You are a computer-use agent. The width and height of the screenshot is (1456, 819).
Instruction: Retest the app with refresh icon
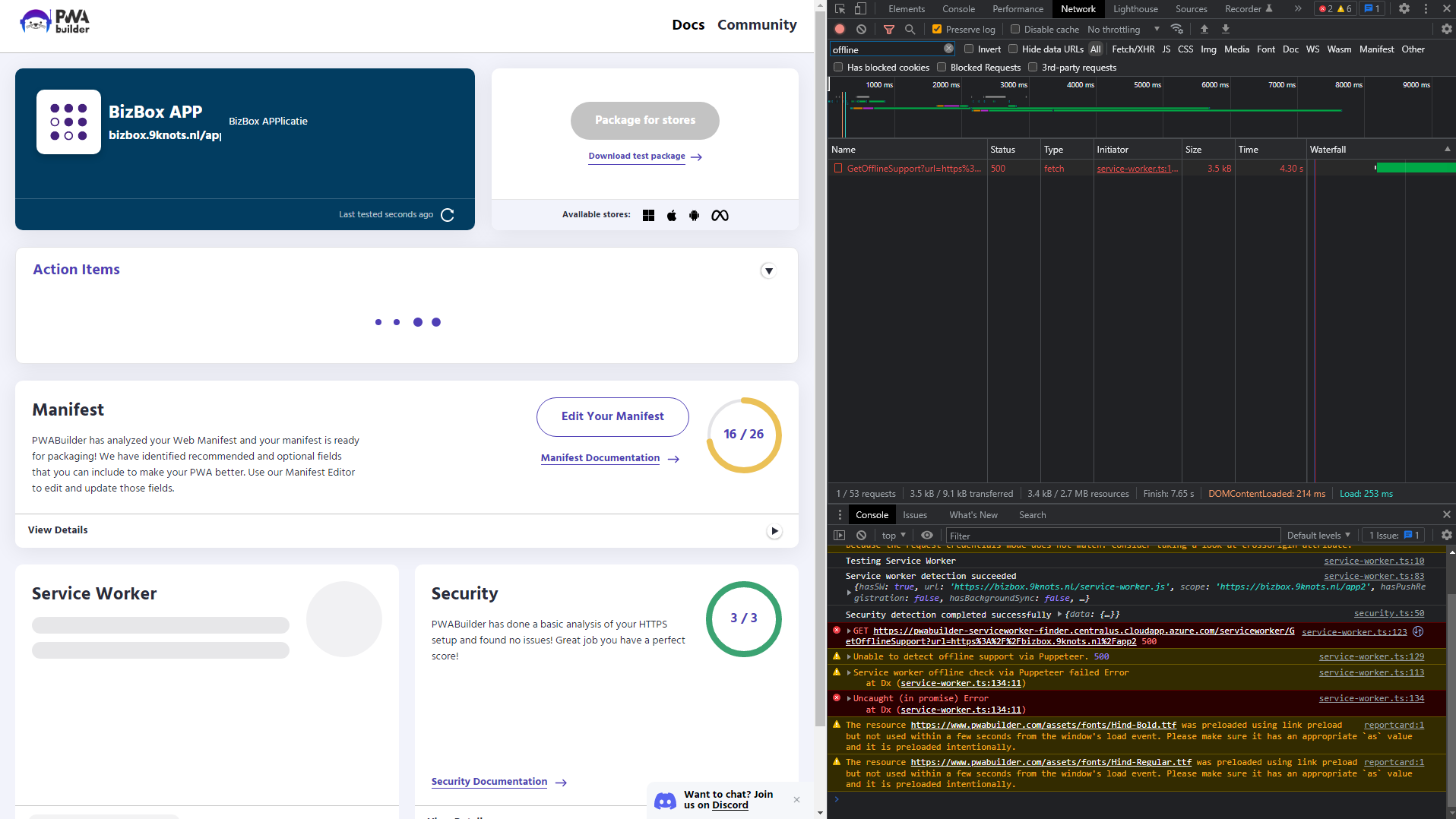click(x=448, y=214)
